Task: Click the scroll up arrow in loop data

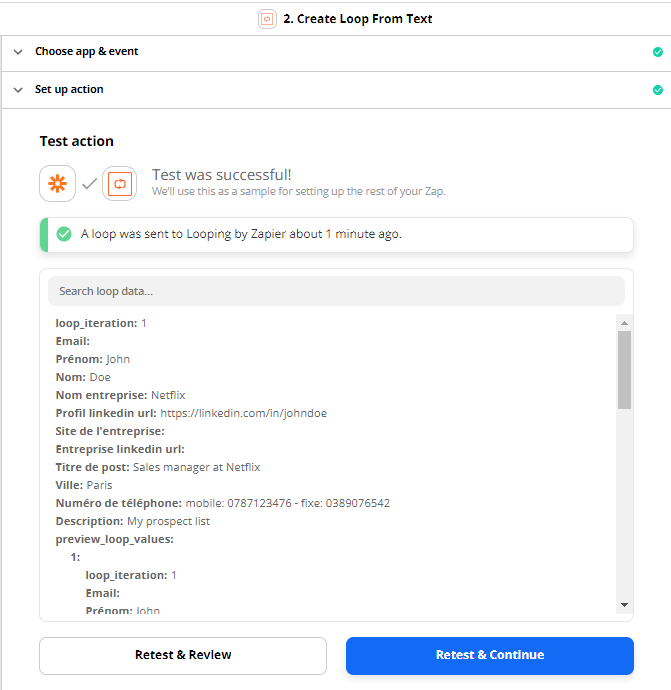Action: [624, 323]
